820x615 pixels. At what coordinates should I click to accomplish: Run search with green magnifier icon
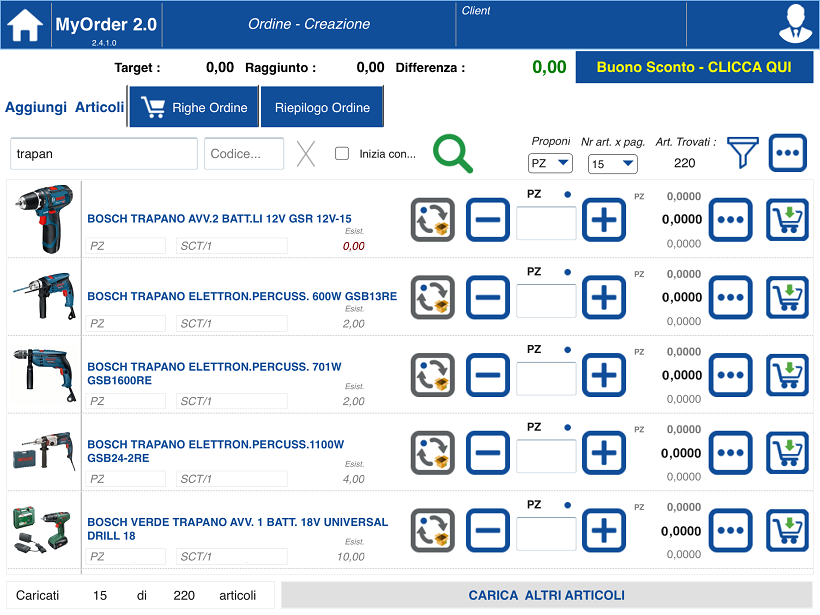(452, 154)
